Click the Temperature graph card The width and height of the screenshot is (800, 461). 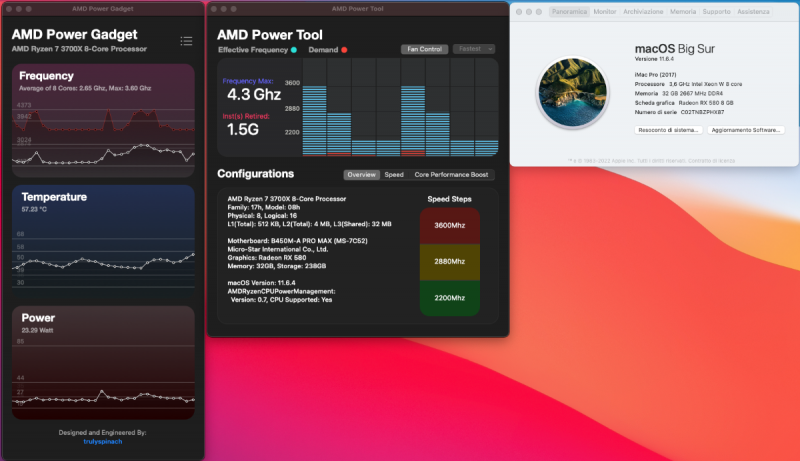pos(103,241)
